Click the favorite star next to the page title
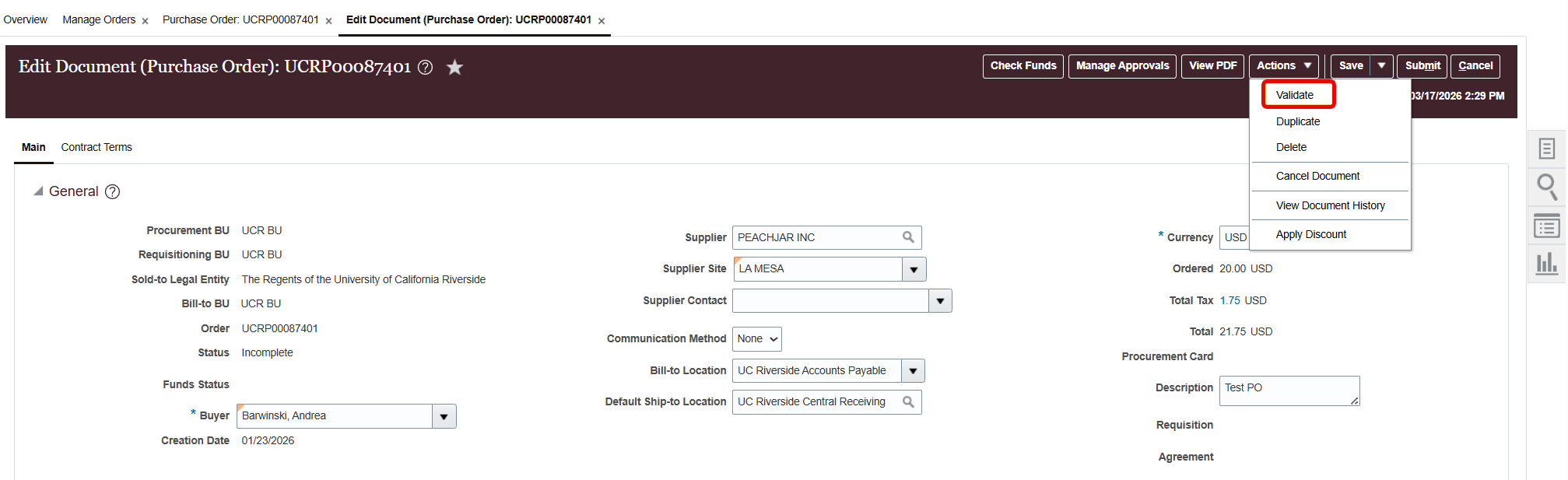Image resolution: width=1568 pixels, height=480 pixels. (454, 68)
